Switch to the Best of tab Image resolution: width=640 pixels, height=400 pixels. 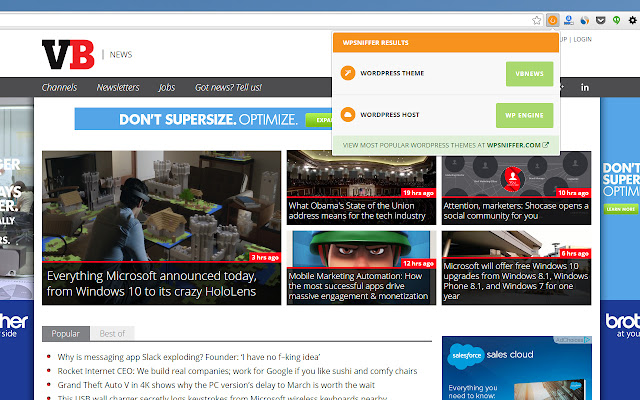(112, 334)
